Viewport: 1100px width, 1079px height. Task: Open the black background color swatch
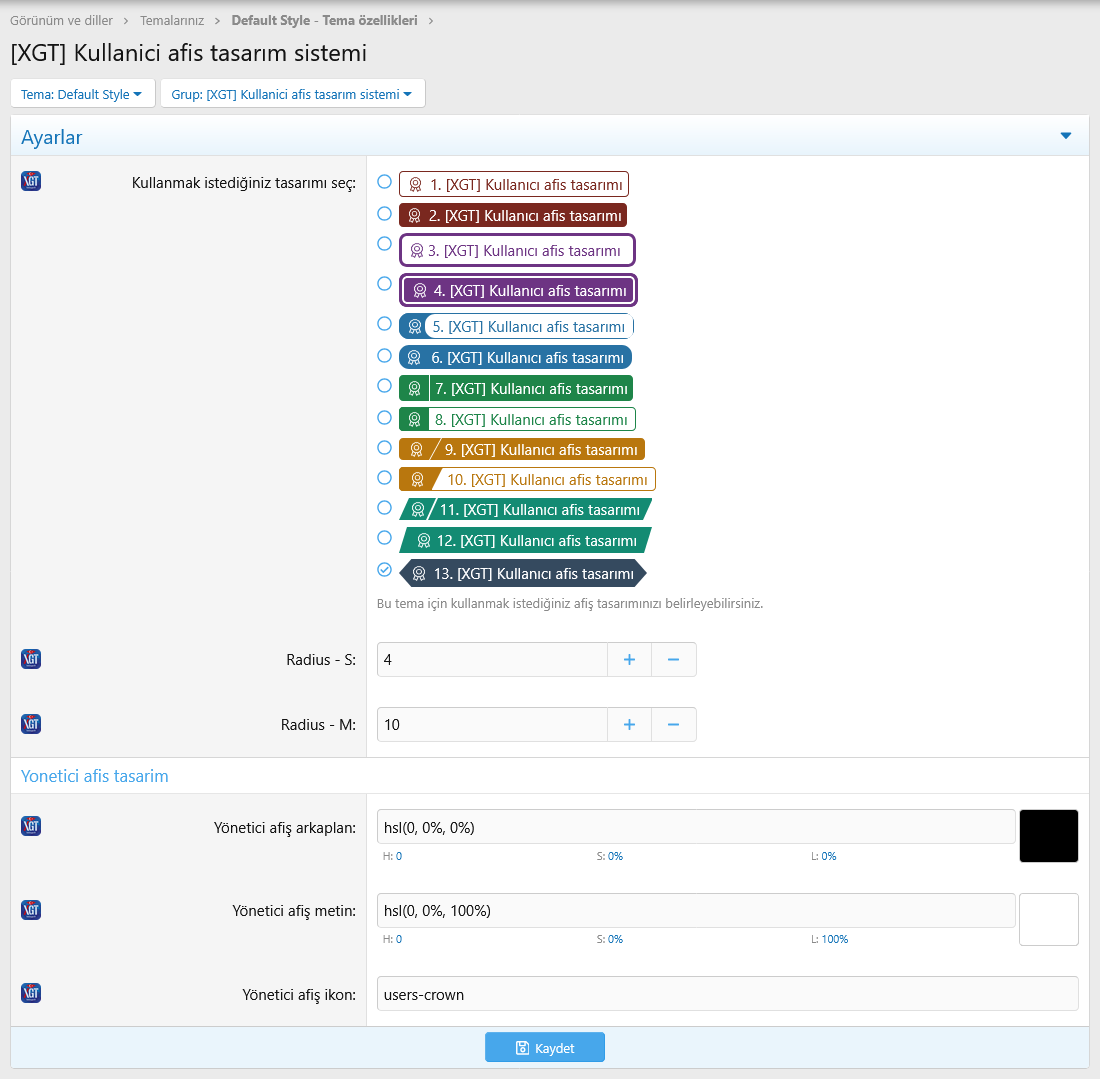[1048, 836]
